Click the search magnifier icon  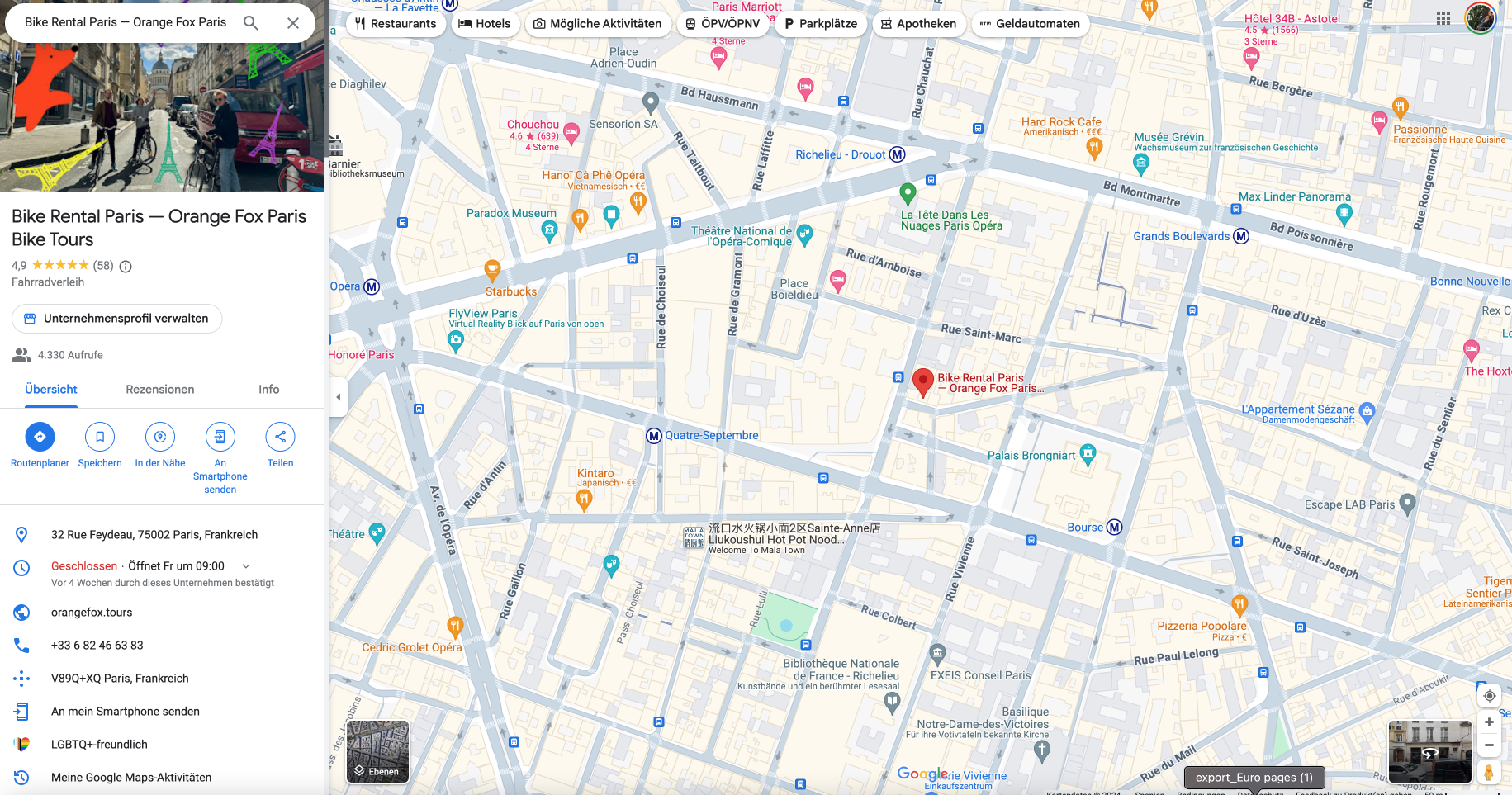pyautogui.click(x=251, y=23)
